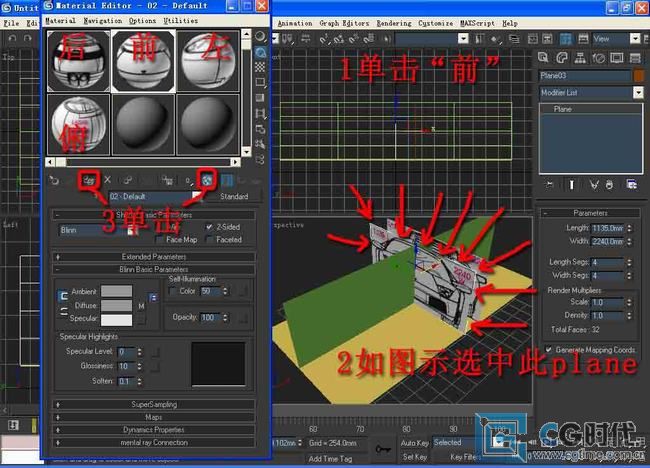Open the Material menu in Material Editor

point(60,20)
